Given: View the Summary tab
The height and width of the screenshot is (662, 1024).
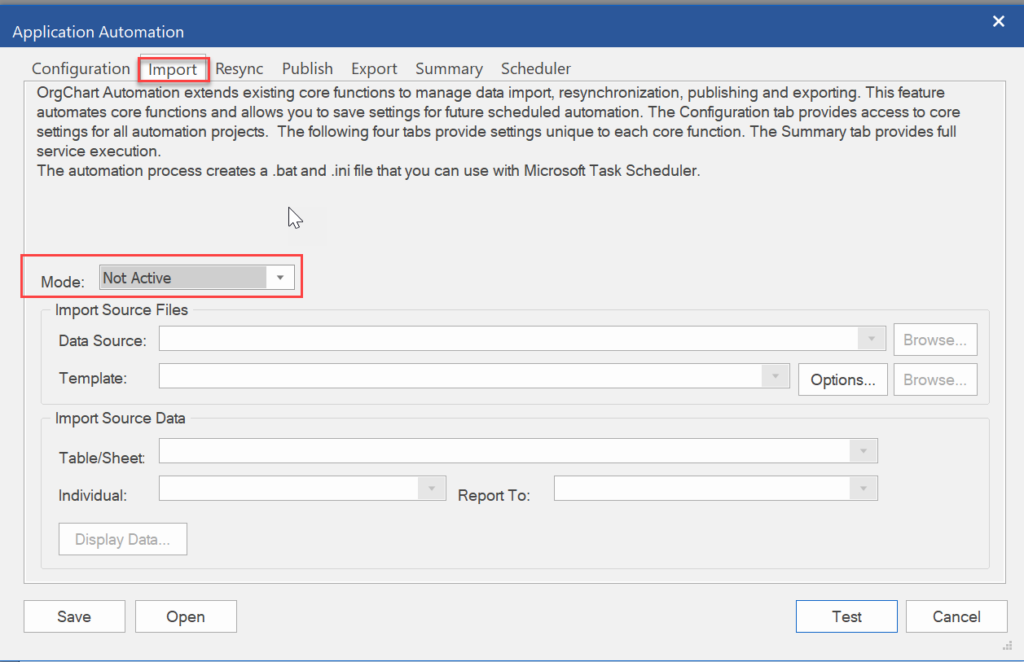Looking at the screenshot, I should point(449,69).
